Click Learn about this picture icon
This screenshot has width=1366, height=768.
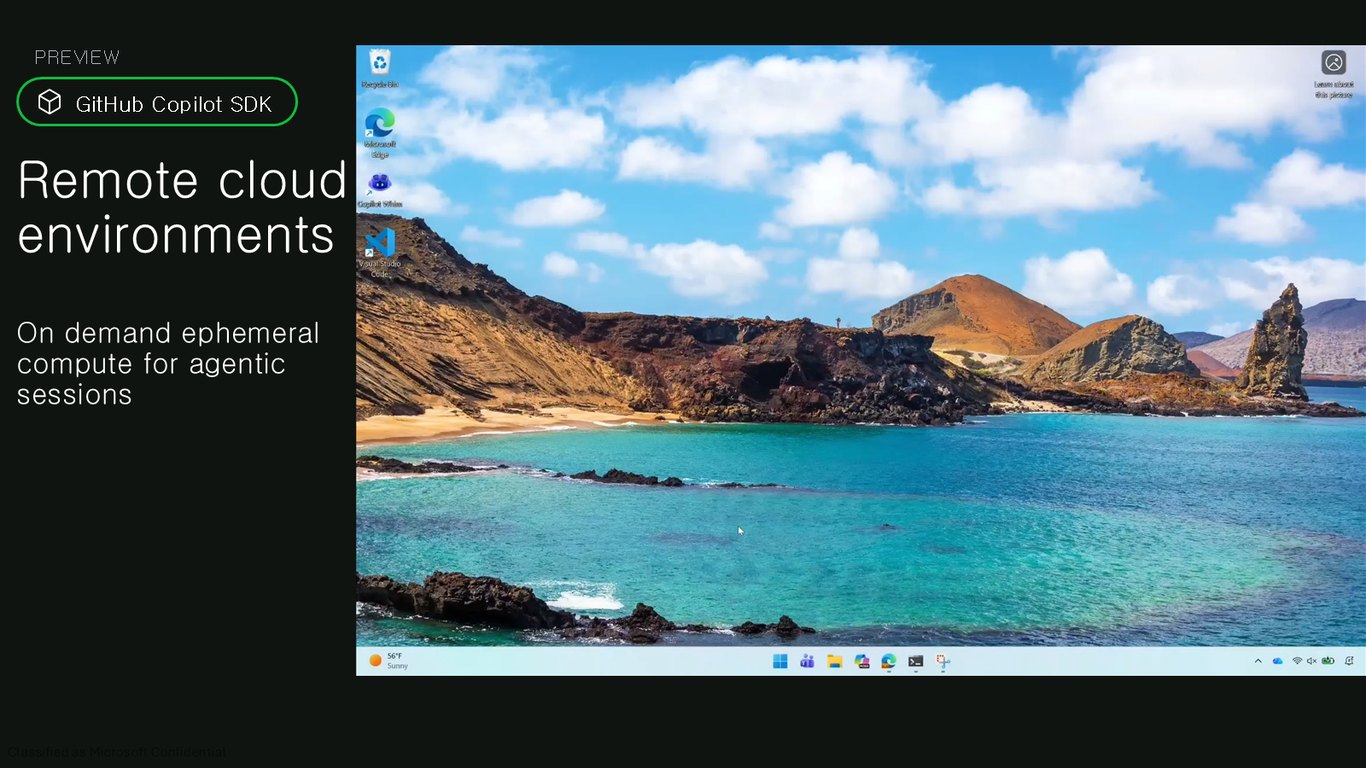(x=1333, y=74)
